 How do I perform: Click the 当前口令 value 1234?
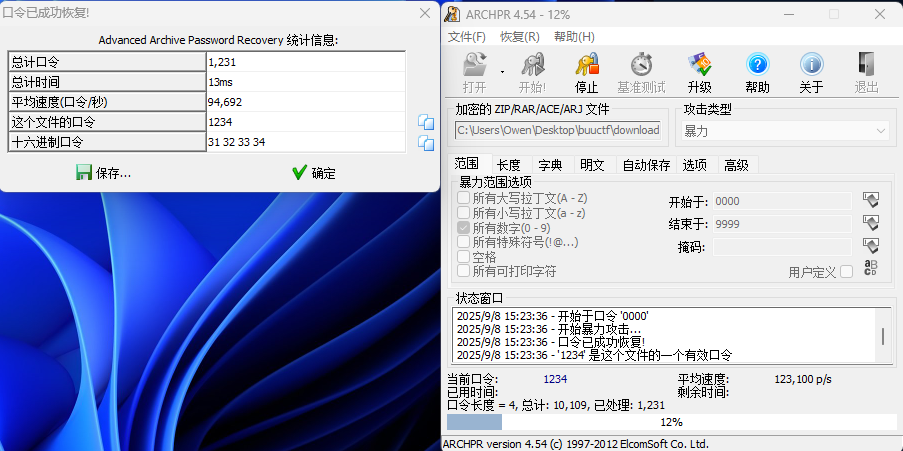555,379
